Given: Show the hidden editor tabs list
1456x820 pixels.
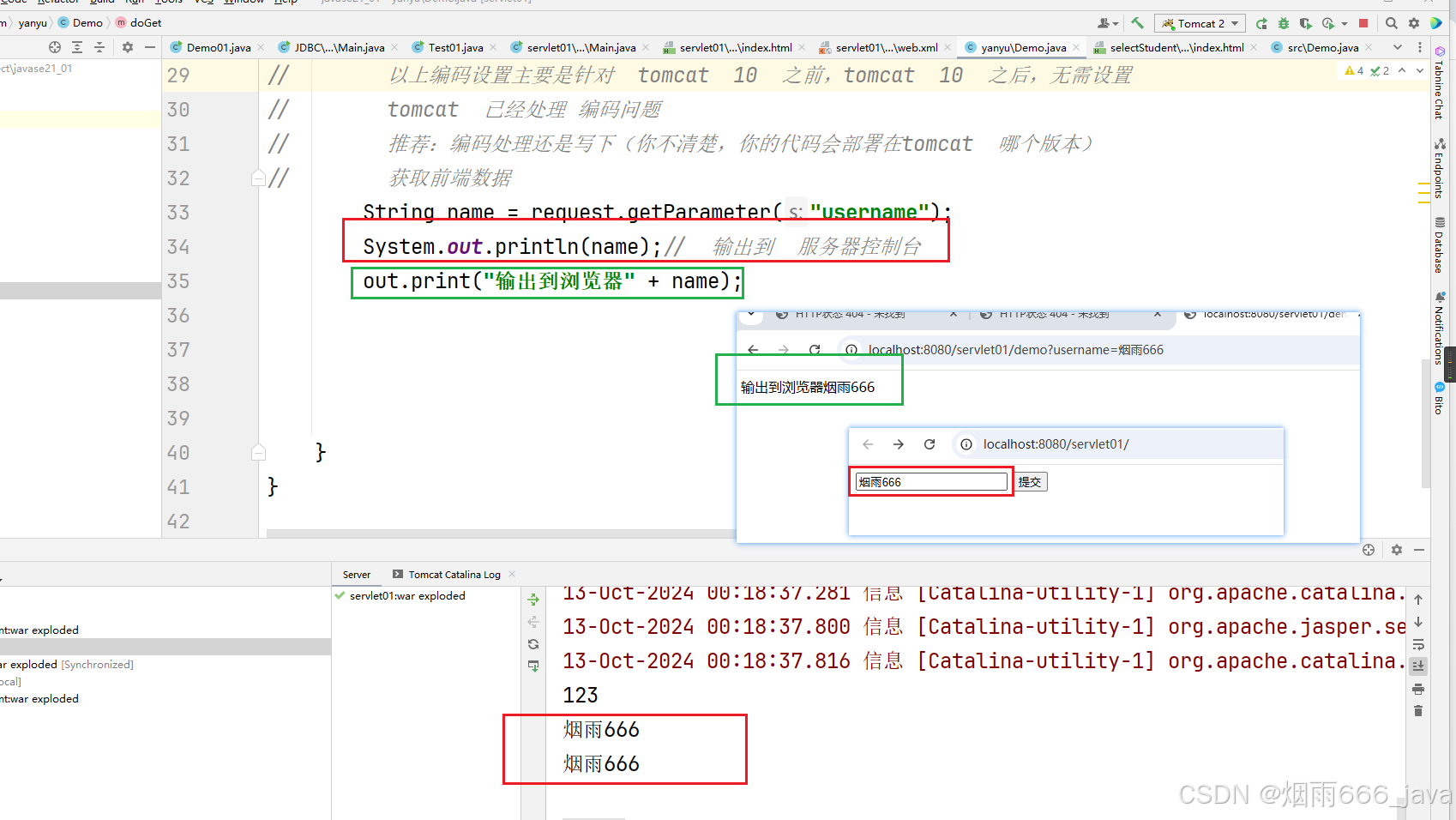Looking at the screenshot, I should [x=1398, y=47].
